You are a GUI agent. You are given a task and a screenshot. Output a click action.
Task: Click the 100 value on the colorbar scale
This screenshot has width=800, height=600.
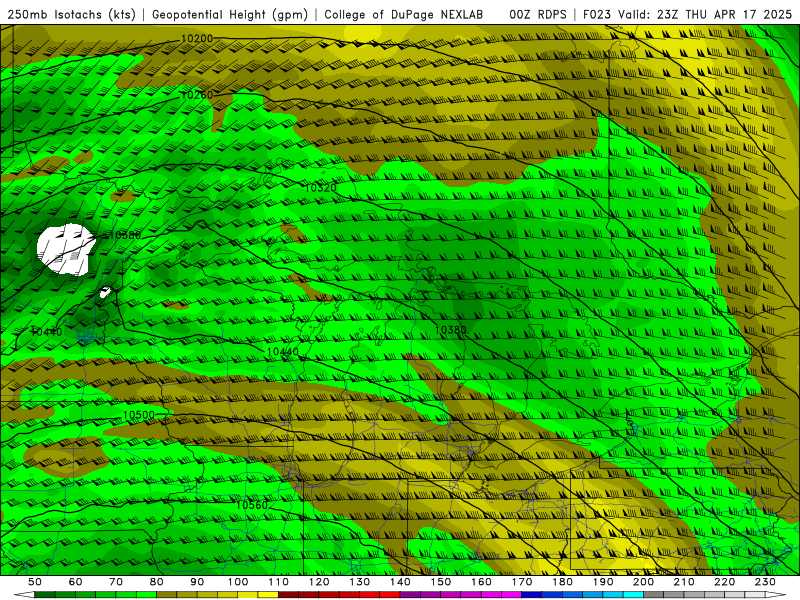[238, 582]
